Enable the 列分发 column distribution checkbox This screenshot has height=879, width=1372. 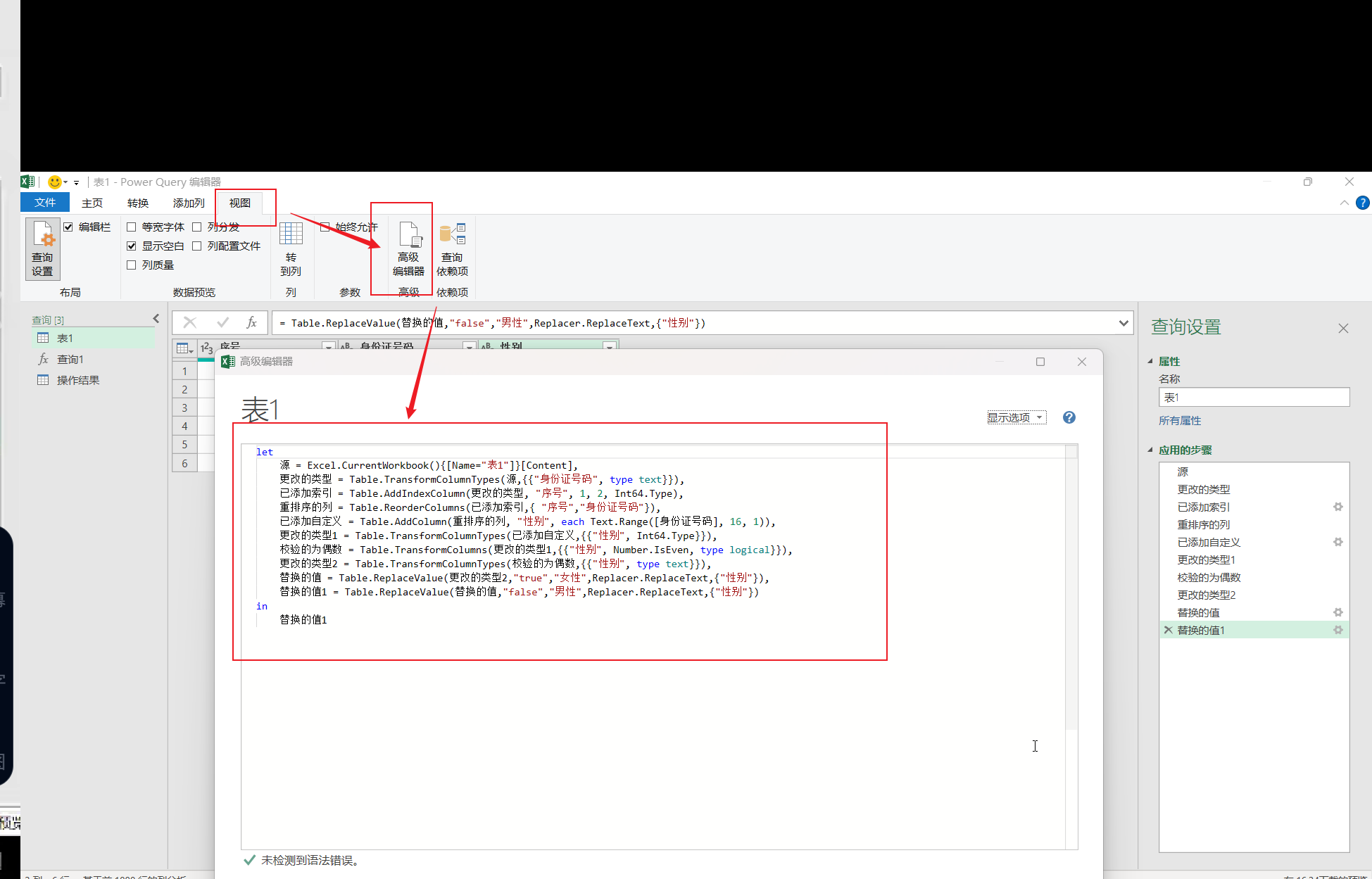pyautogui.click(x=197, y=227)
